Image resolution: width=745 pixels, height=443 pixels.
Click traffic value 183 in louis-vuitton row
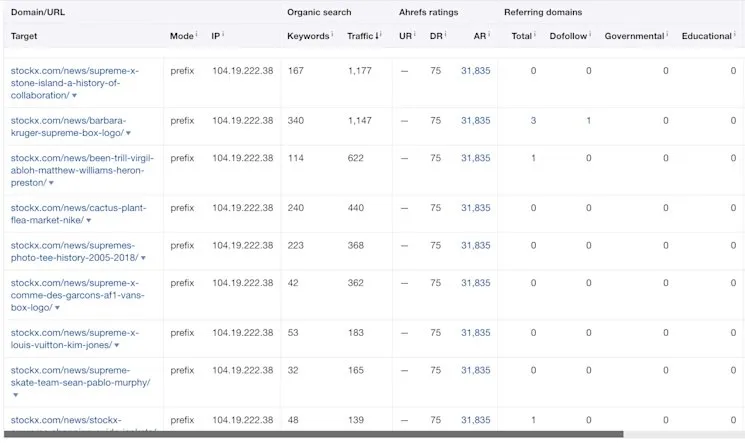(x=355, y=333)
